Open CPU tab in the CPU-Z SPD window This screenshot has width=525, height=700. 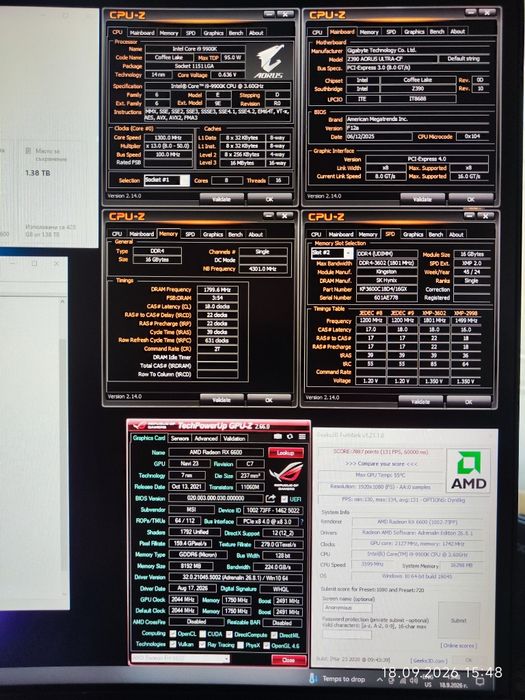316,234
